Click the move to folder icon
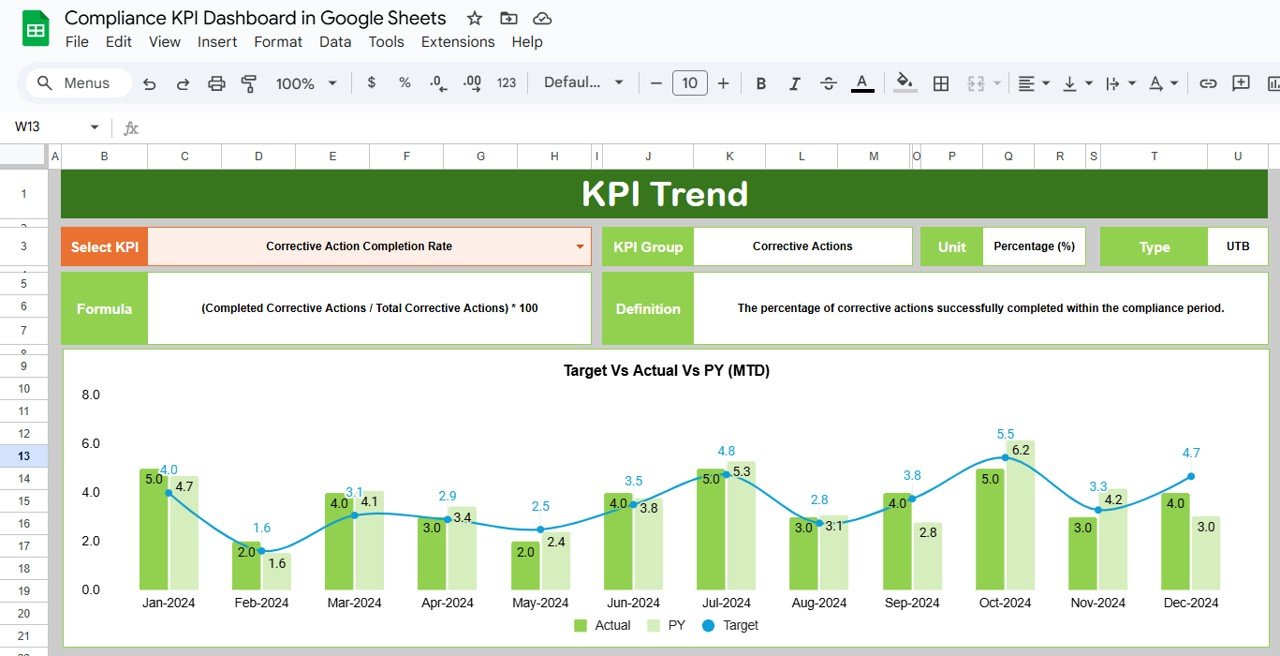 [x=509, y=18]
